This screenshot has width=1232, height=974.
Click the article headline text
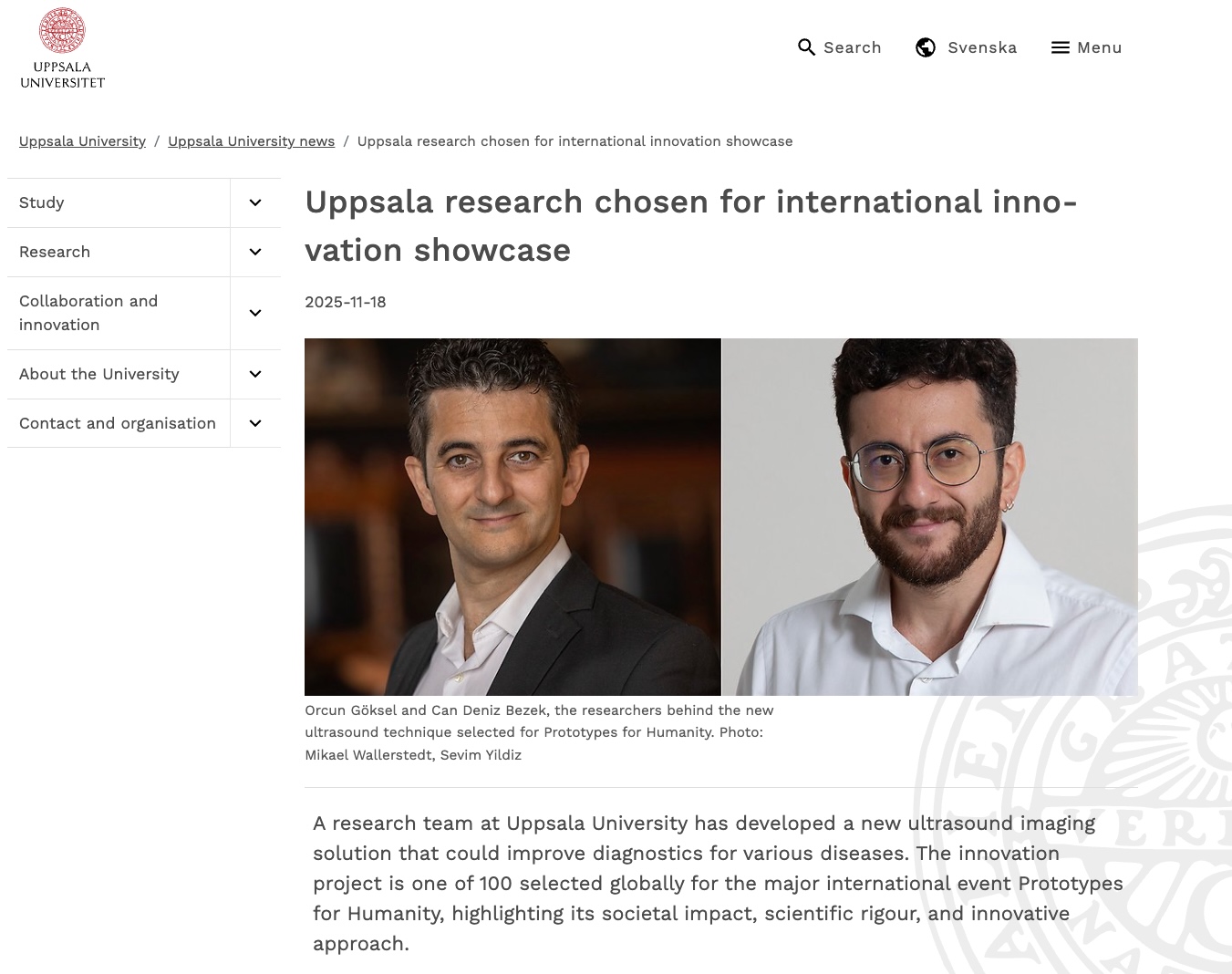click(x=691, y=226)
